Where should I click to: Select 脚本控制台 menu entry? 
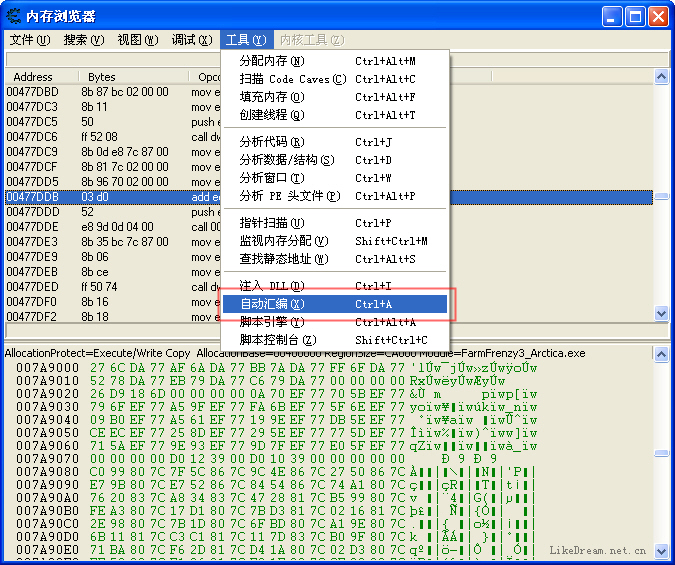[335, 340]
